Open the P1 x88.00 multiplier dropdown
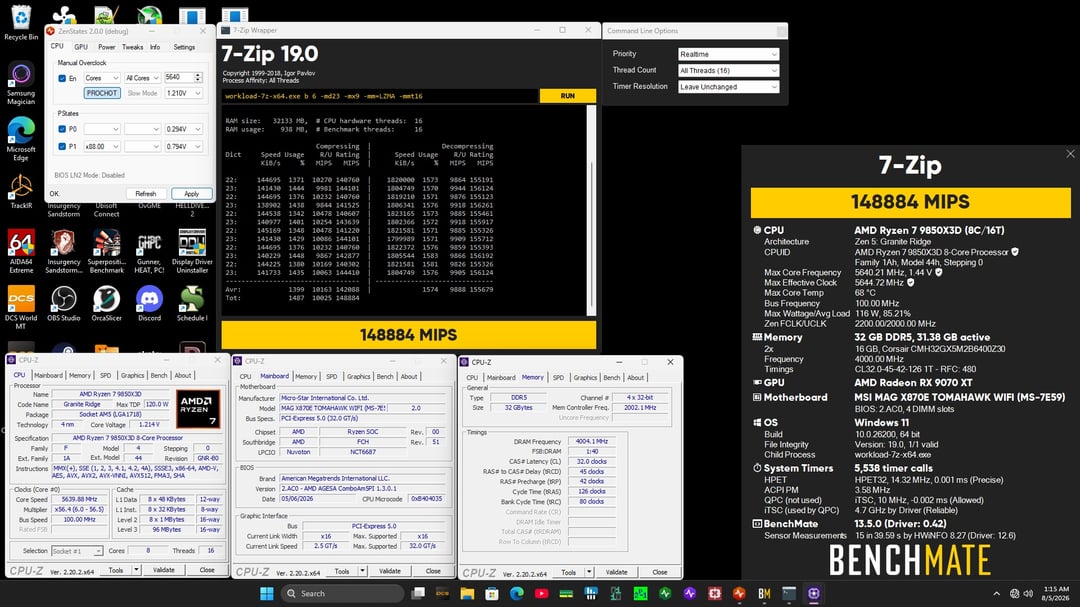This screenshot has height=607, width=1080. [x=102, y=146]
